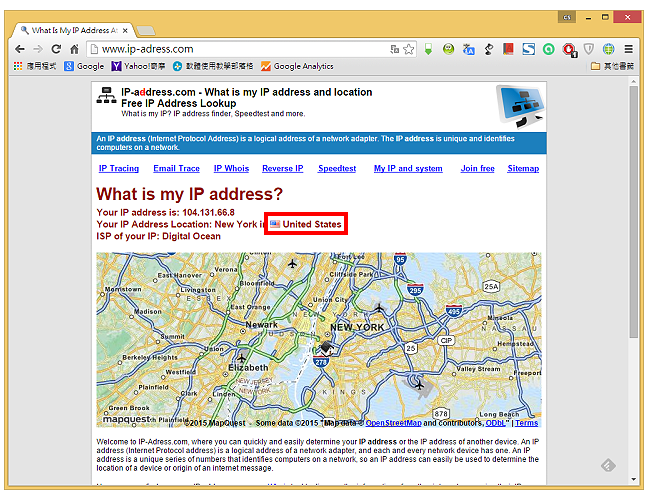Image resolution: width=651 pixels, height=493 pixels.
Task: Open the IP Whois link
Action: pyautogui.click(x=231, y=168)
